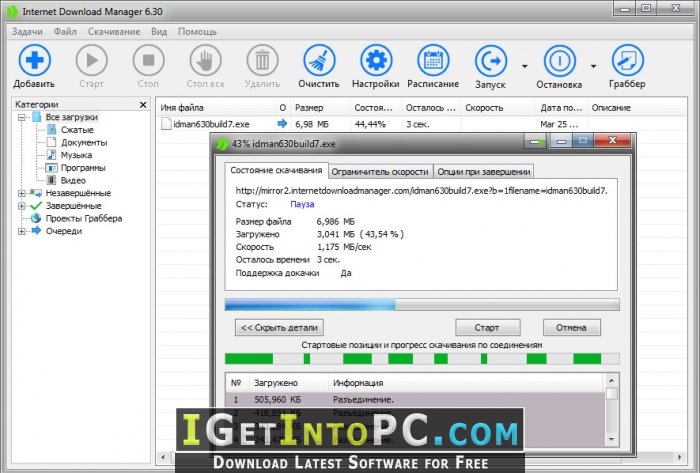Open the Файл menu
Viewport: 700px width, 473px height.
pyautogui.click(x=65, y=32)
